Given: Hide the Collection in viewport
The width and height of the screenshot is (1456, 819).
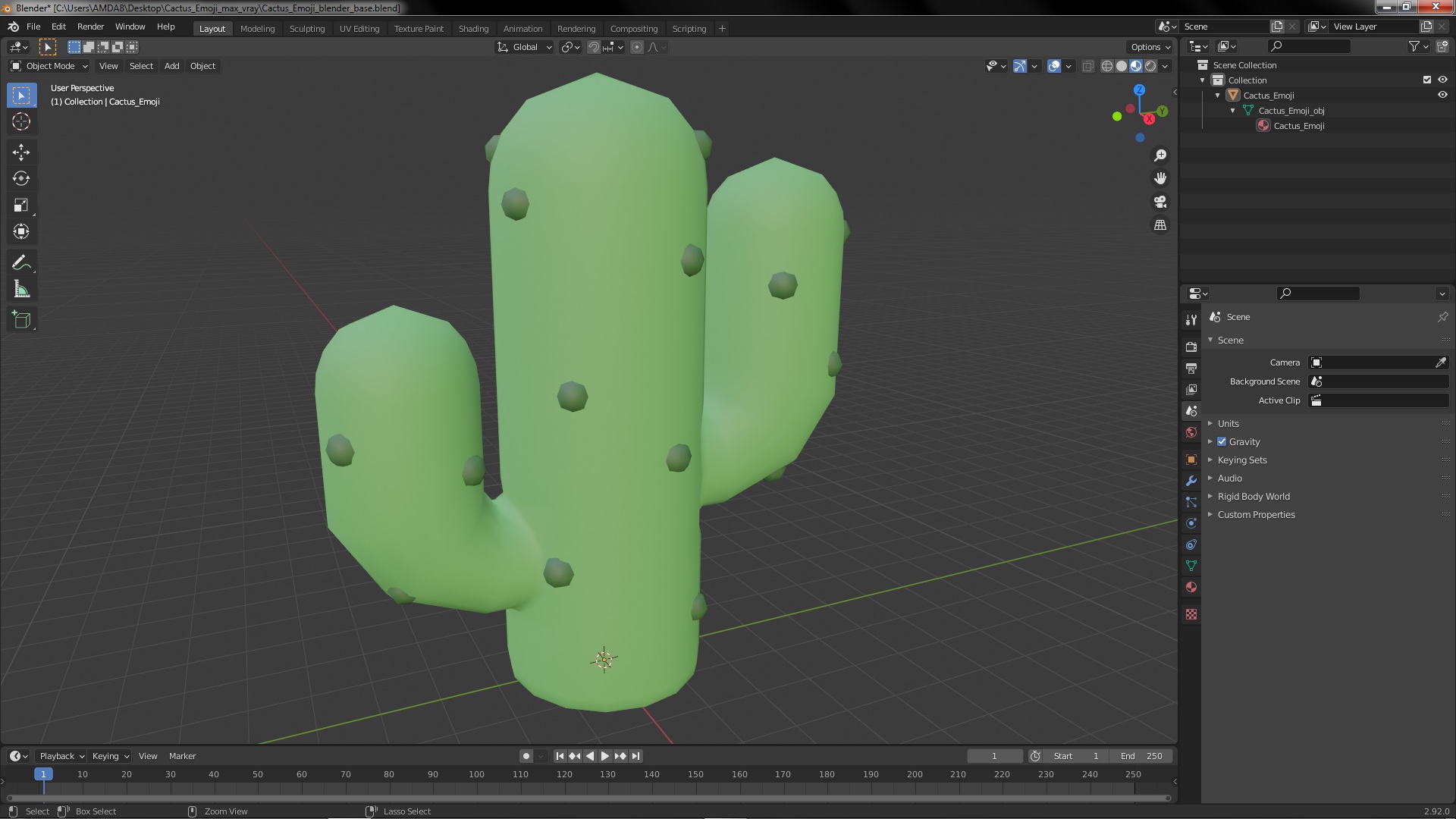Looking at the screenshot, I should (1442, 80).
